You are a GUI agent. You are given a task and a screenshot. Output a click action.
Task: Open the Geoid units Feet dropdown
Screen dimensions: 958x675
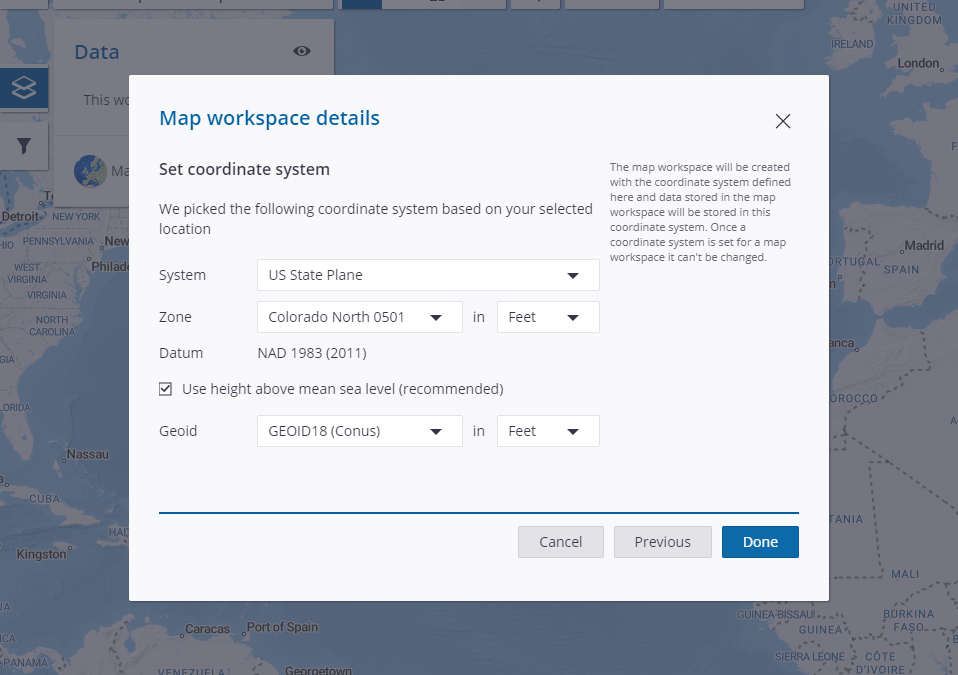coord(548,431)
